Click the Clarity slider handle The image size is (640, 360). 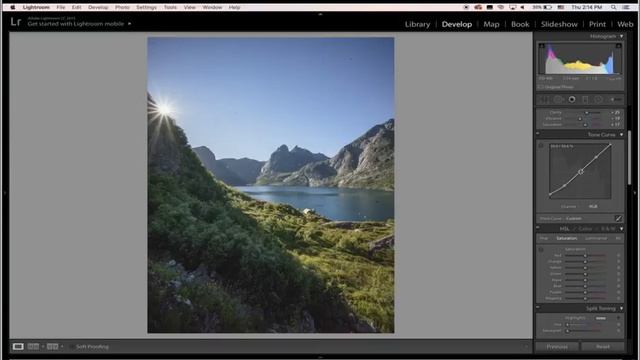point(587,112)
